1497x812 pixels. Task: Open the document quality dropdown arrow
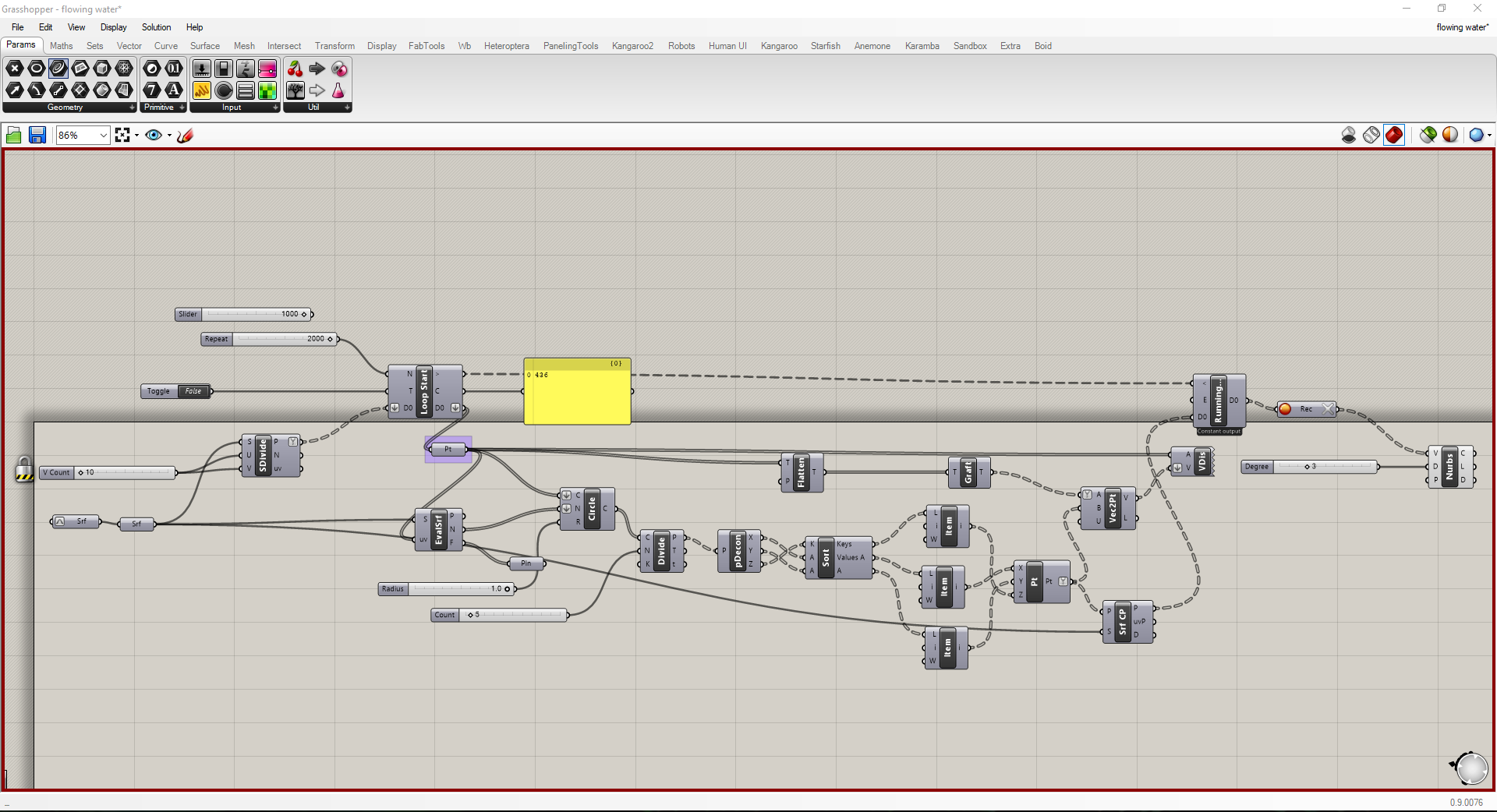(x=1489, y=136)
